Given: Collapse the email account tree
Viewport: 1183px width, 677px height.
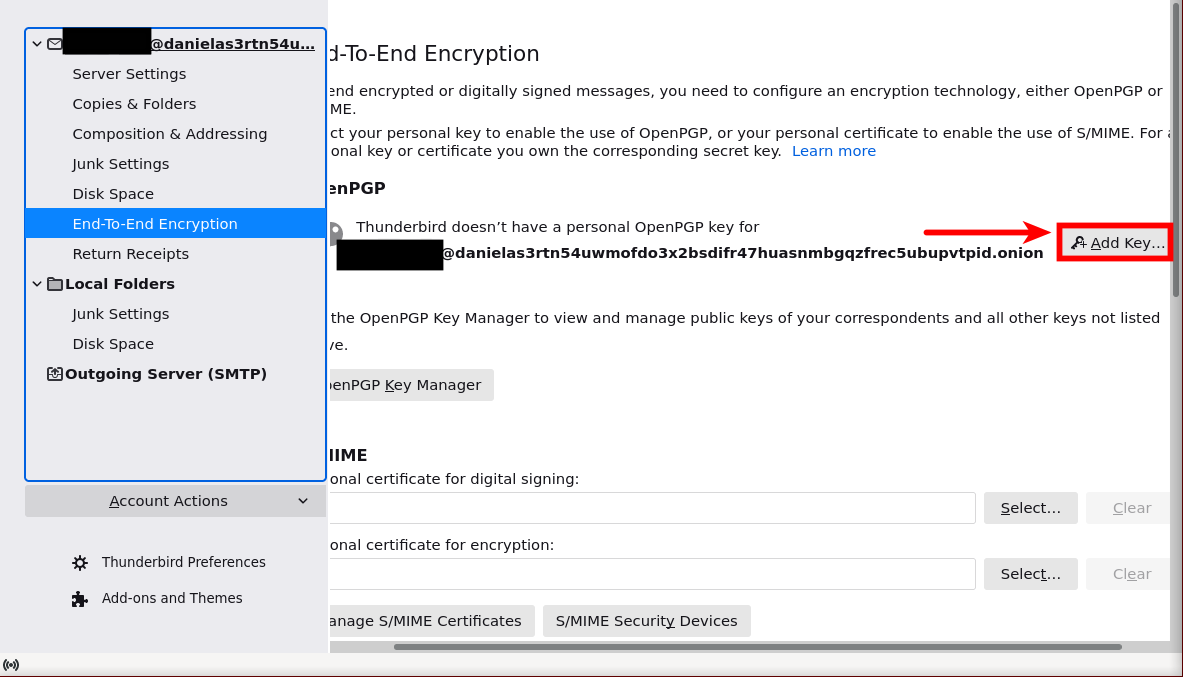Looking at the screenshot, I should tap(37, 44).
